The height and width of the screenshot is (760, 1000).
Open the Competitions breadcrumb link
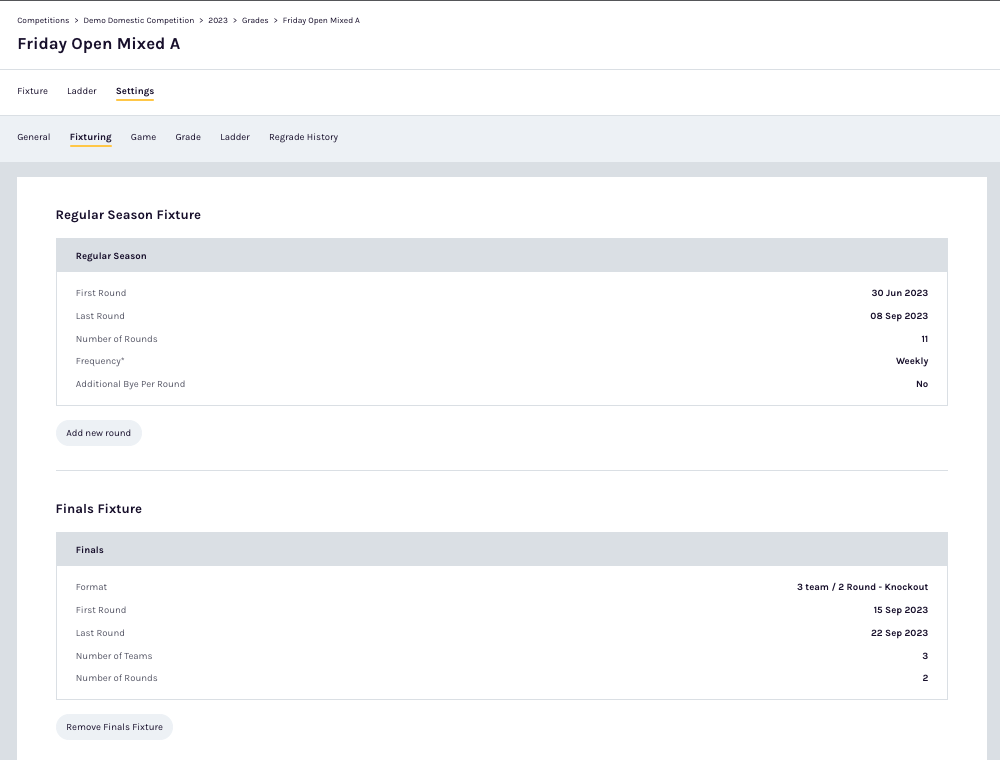[x=43, y=20]
